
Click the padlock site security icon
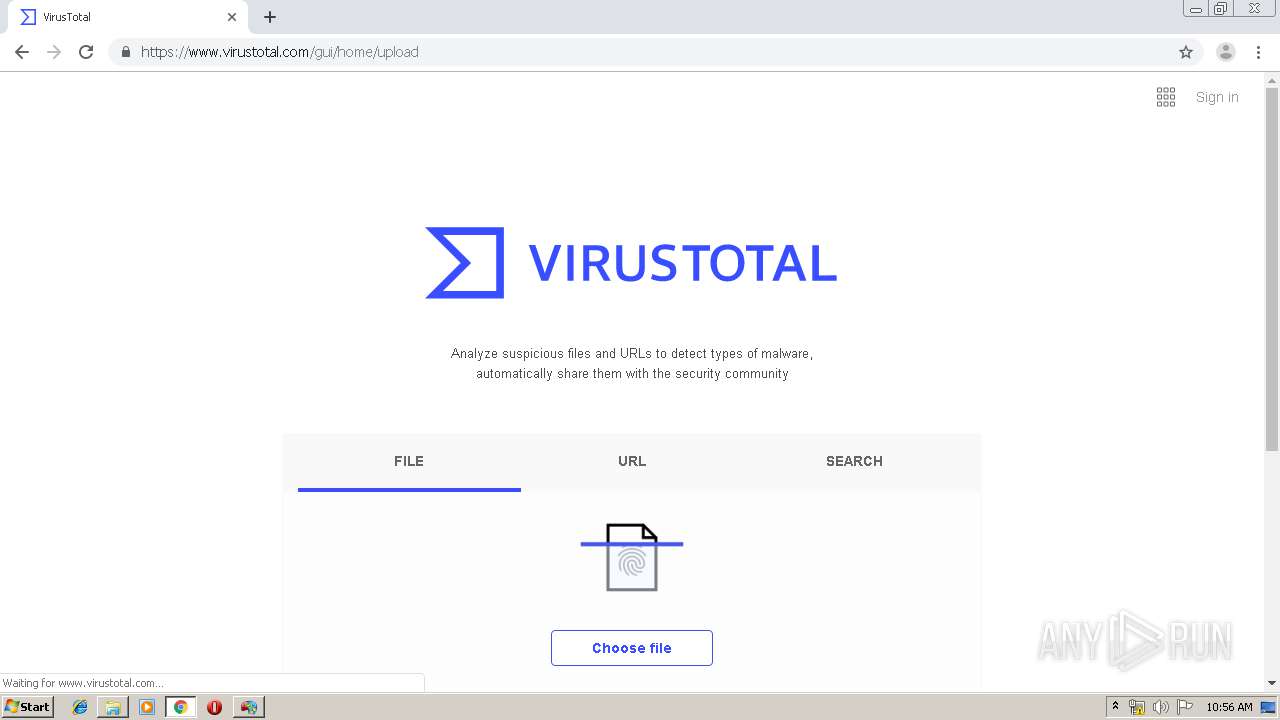coord(125,52)
